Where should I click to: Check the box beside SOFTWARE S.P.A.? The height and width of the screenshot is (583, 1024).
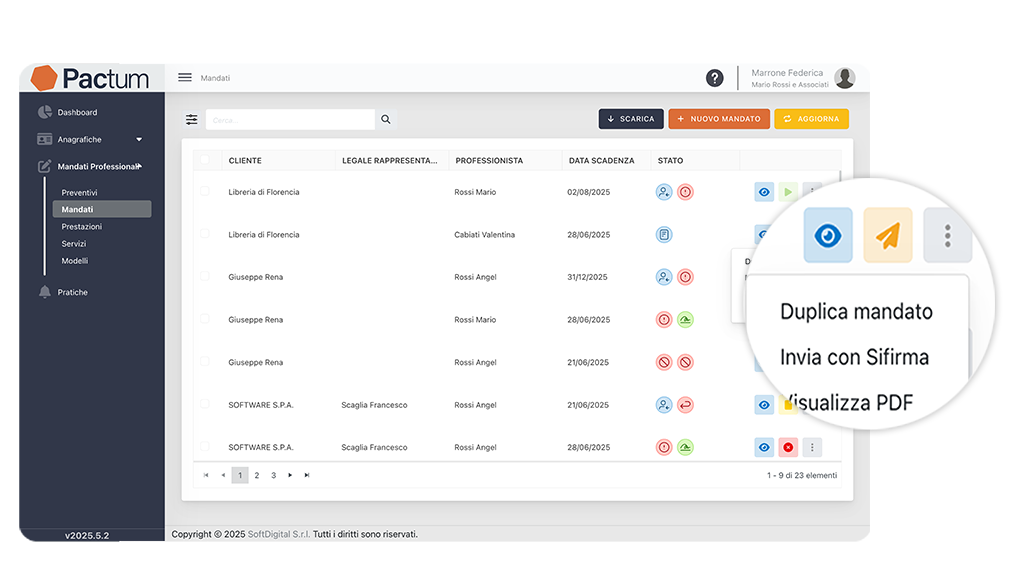(x=206, y=405)
